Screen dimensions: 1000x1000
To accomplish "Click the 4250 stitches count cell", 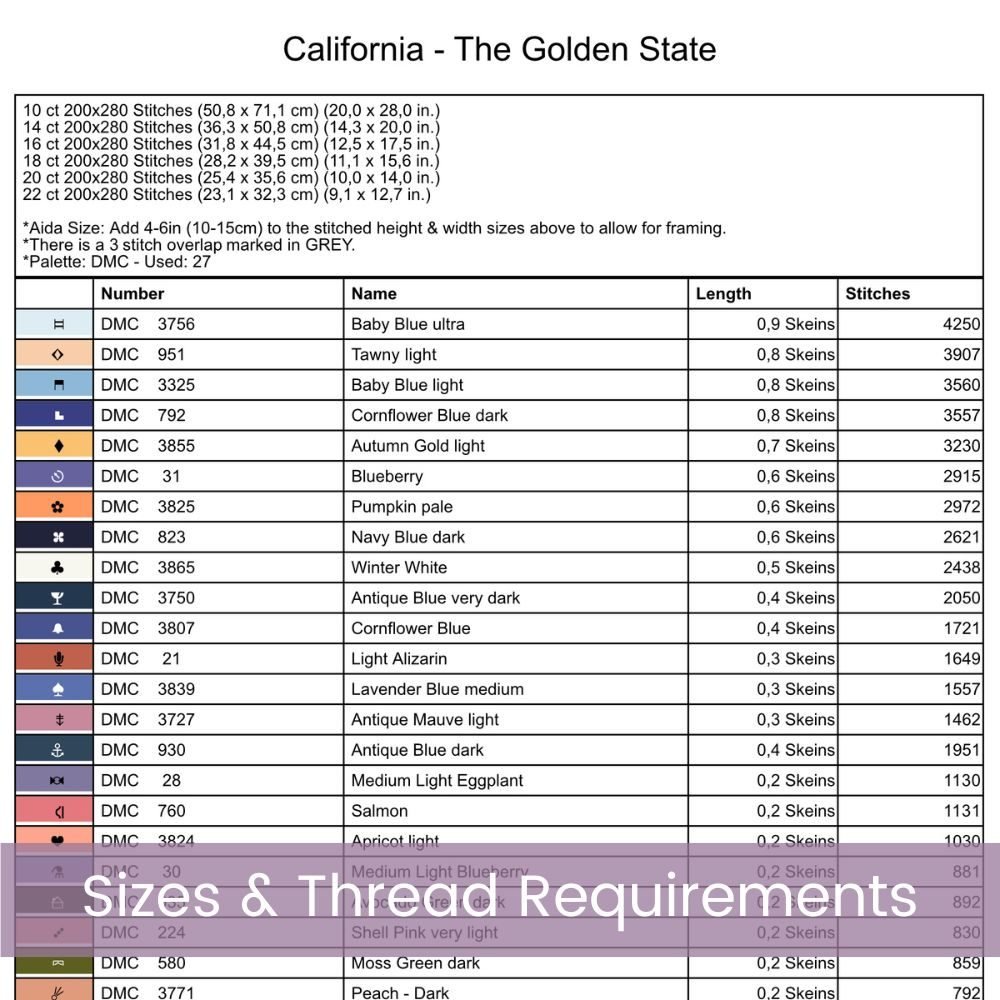I will [x=961, y=324].
